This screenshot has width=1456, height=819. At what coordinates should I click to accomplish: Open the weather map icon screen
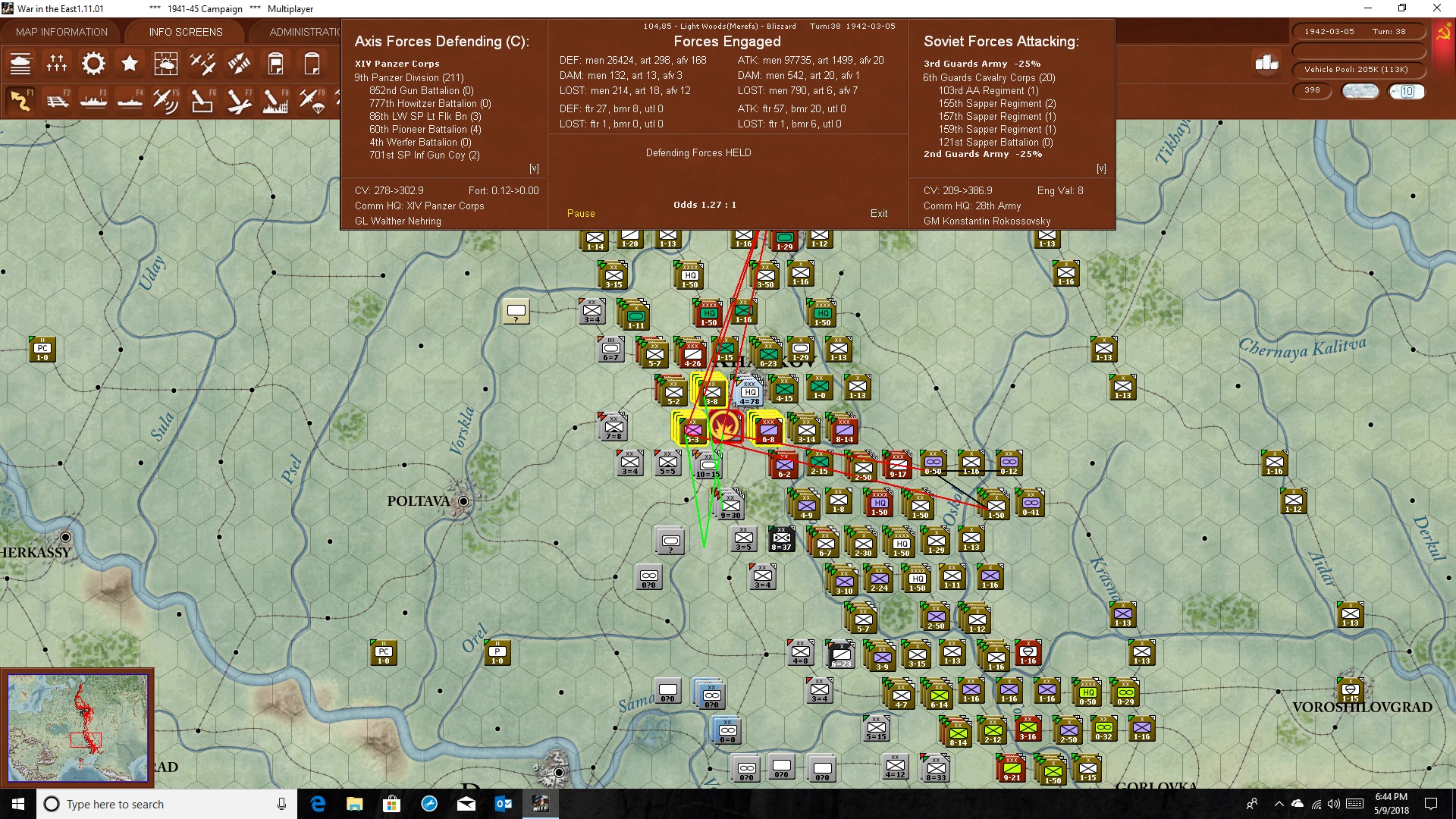click(x=166, y=64)
